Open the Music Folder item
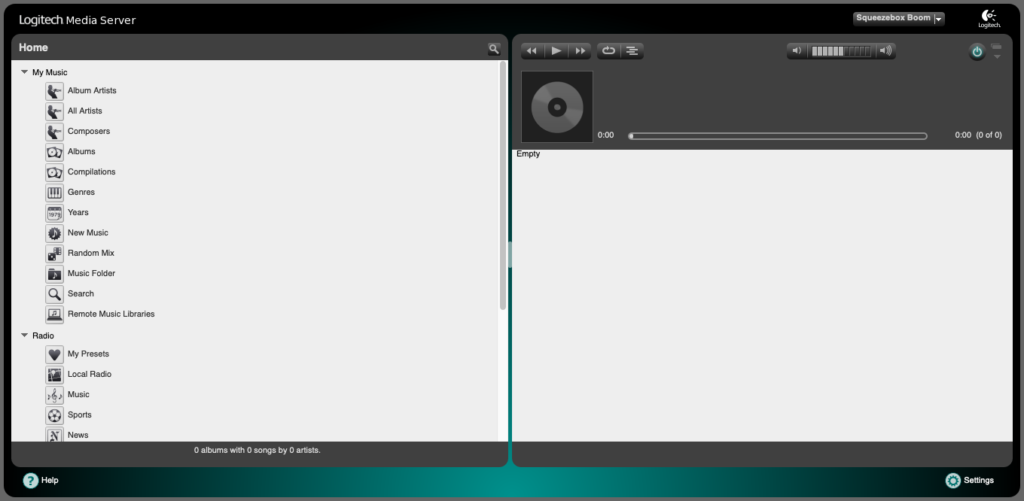Viewport: 1024px width, 501px height. click(x=91, y=273)
